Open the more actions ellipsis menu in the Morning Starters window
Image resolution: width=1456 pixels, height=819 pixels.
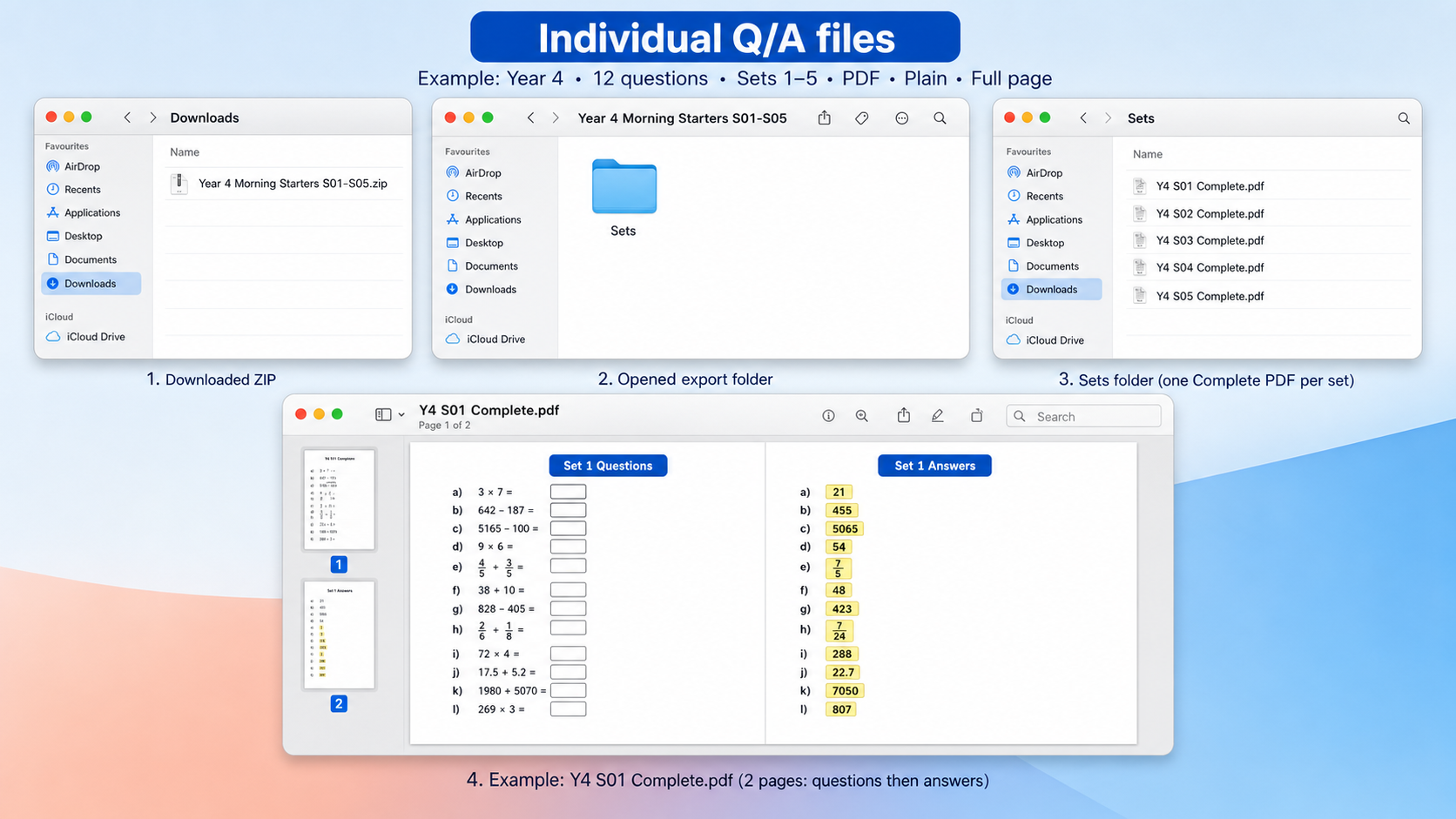(x=901, y=118)
